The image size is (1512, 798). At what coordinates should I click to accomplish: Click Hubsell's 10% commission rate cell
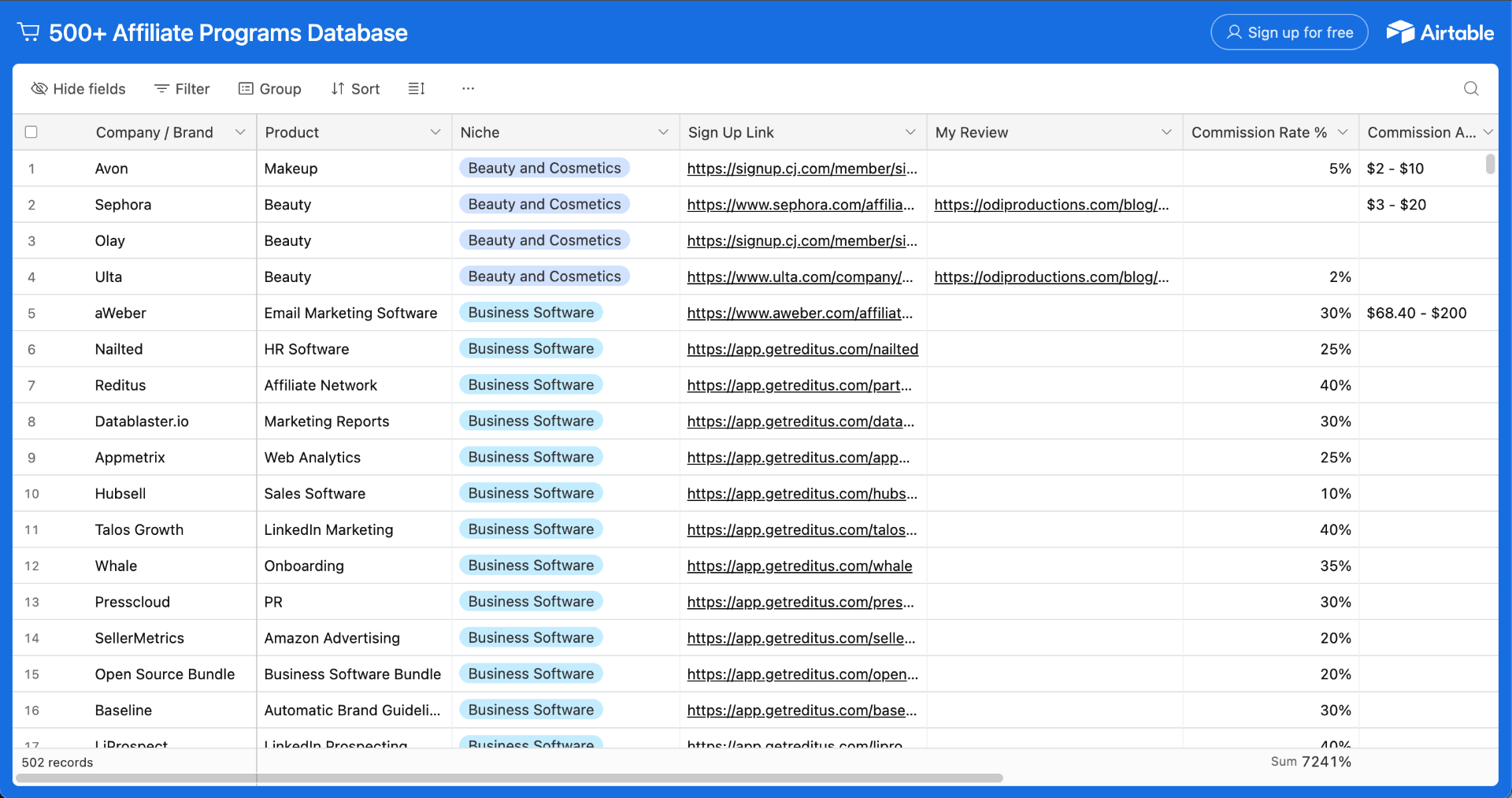(x=1270, y=494)
